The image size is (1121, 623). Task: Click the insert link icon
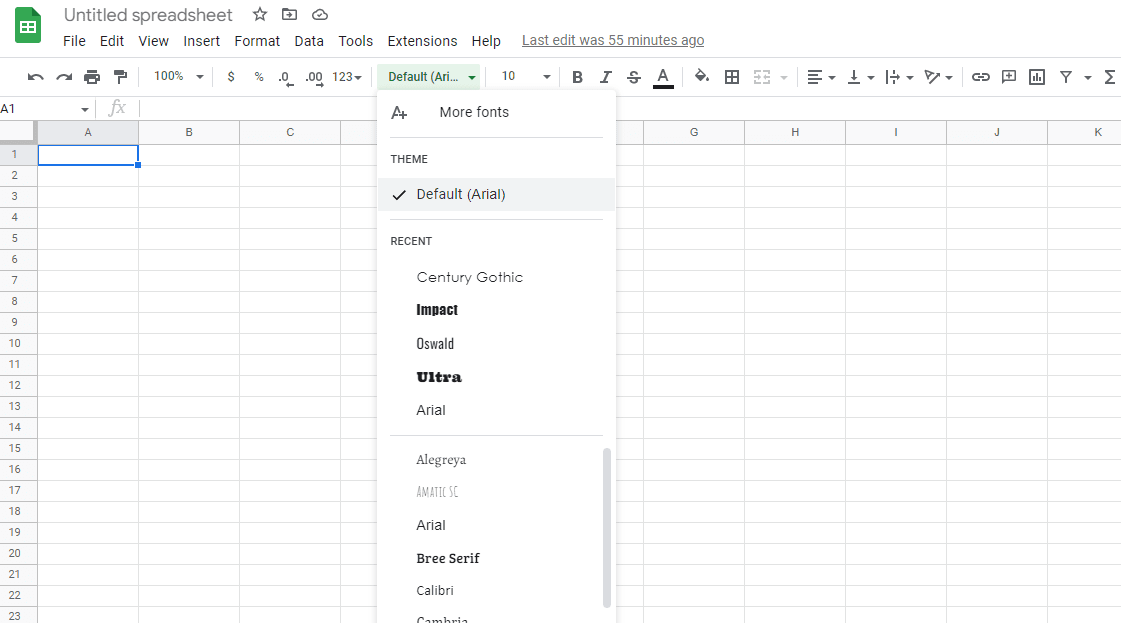980,77
